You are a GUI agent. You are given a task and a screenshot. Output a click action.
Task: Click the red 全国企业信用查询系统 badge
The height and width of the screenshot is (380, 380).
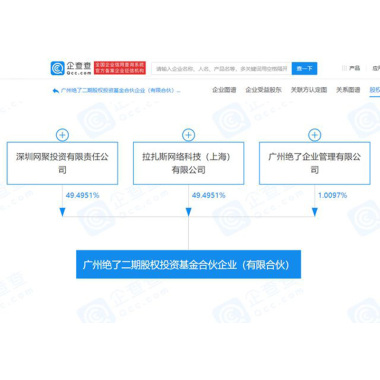coord(120,68)
